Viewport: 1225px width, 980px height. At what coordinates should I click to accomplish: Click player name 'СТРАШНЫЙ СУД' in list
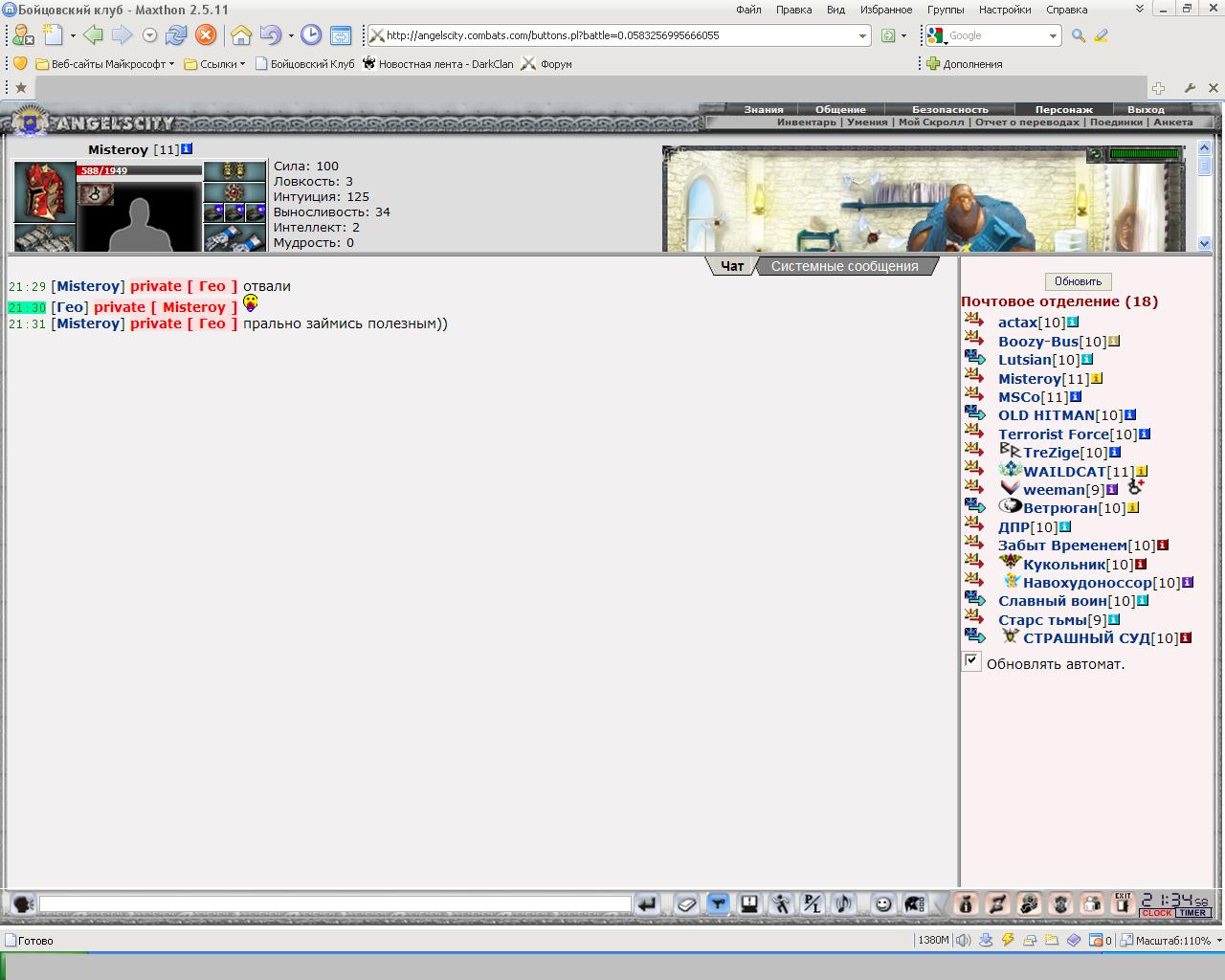coord(1086,638)
